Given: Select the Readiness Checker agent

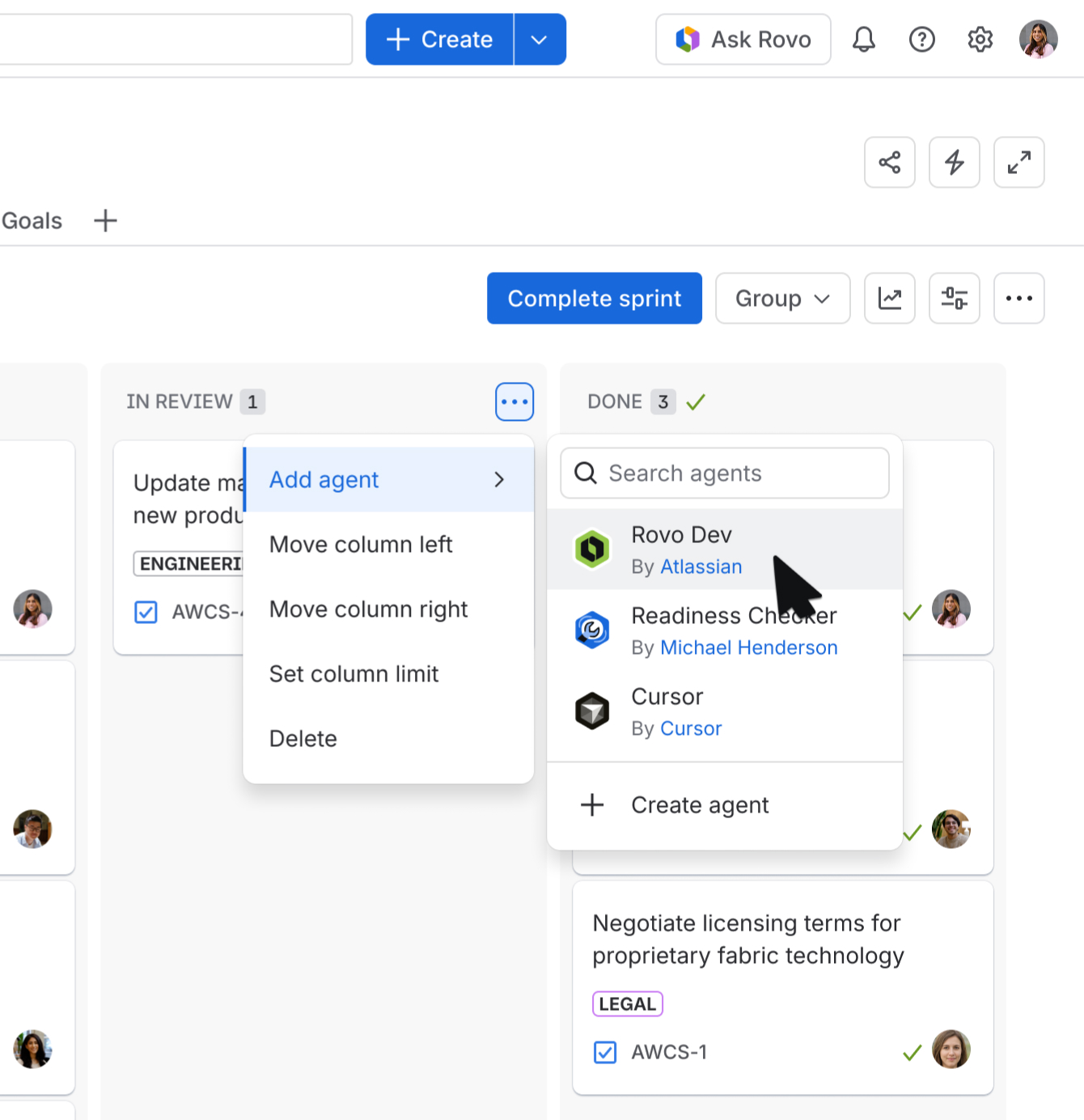Looking at the screenshot, I should click(725, 630).
